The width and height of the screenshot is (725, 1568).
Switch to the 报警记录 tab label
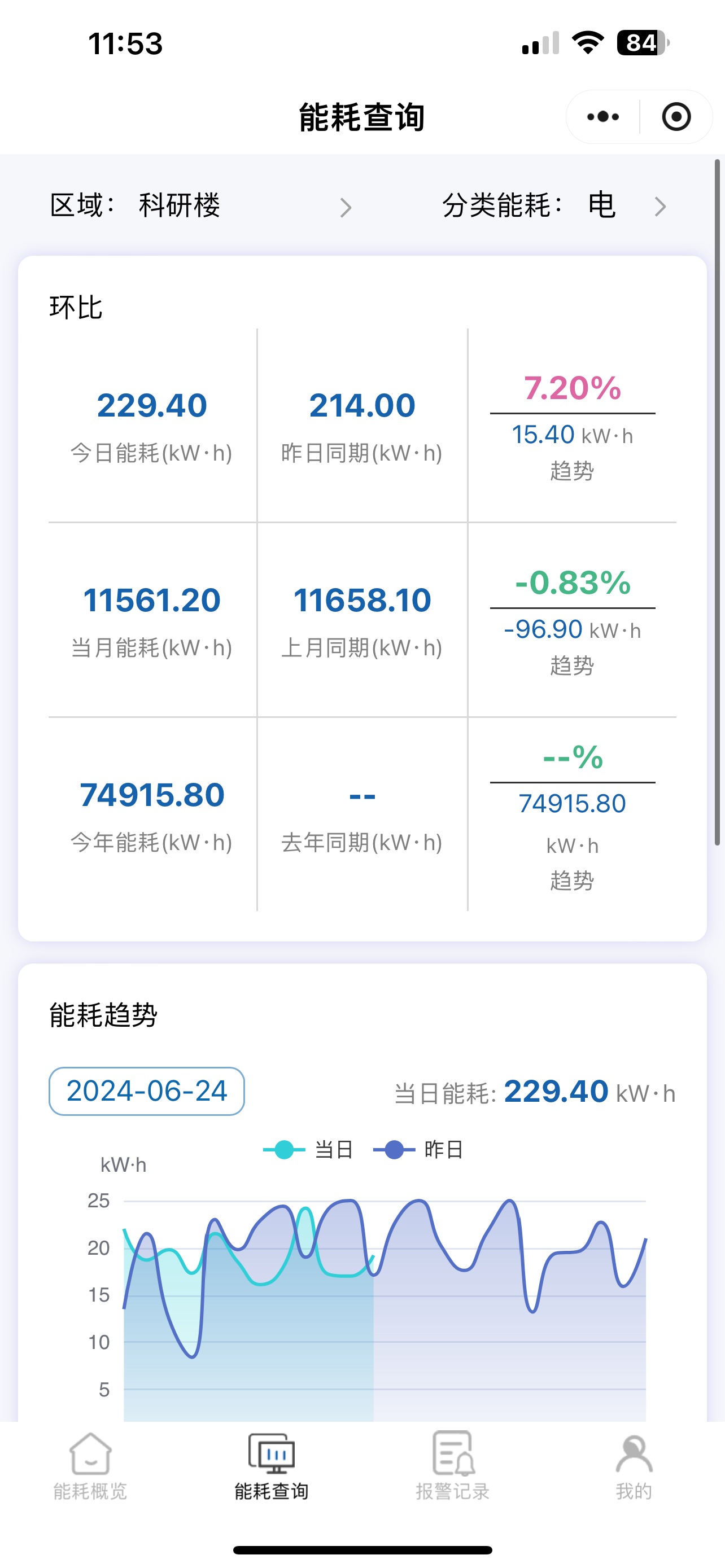click(x=453, y=1491)
